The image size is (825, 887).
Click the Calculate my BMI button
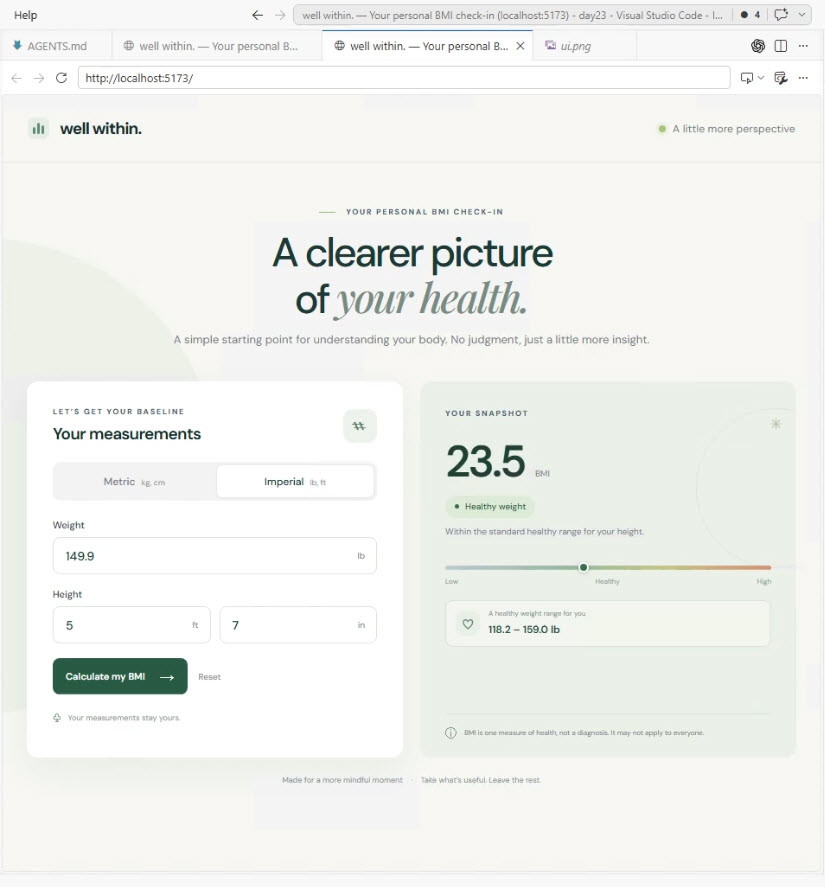pyautogui.click(x=120, y=676)
